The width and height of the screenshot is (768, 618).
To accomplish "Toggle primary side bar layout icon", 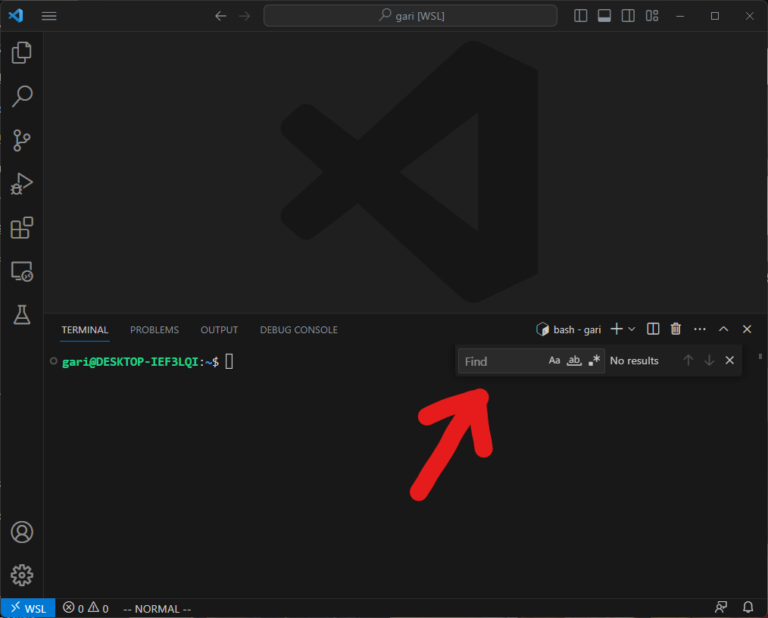I will [x=580, y=16].
